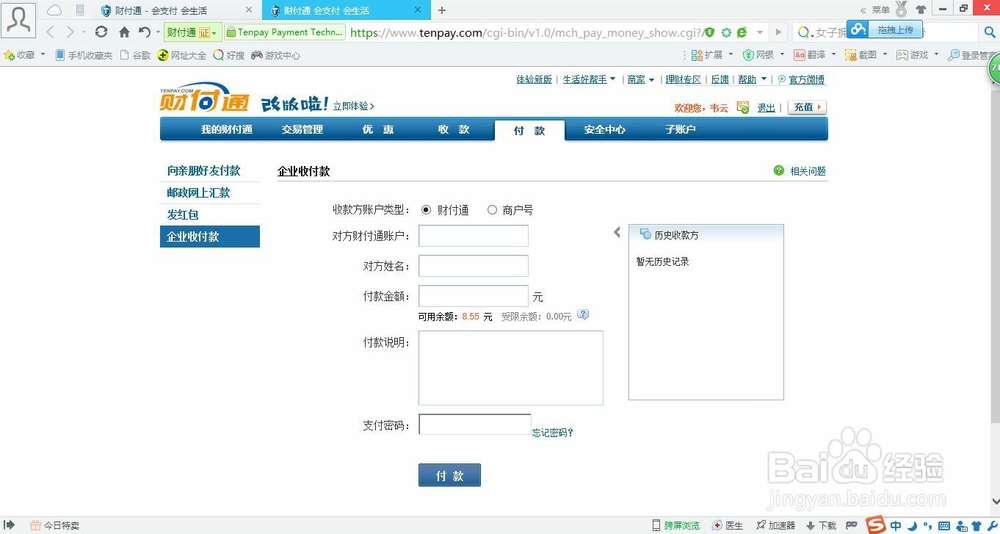Click 今日特卖 in the status bar
The height and width of the screenshot is (534, 1000).
pyautogui.click(x=55, y=526)
